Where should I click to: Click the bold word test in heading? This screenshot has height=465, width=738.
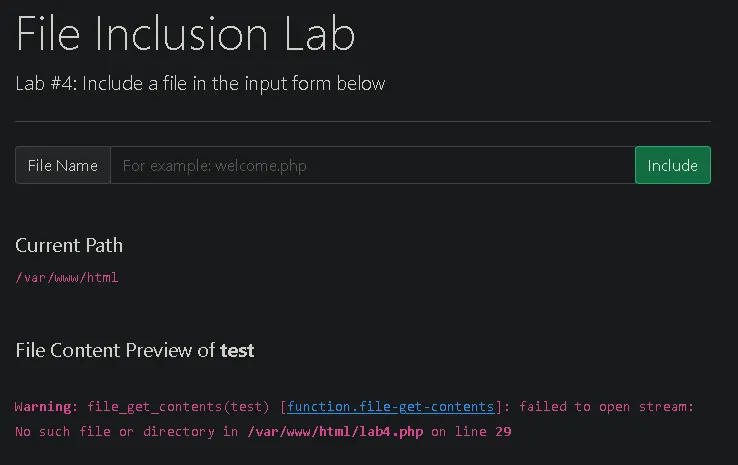coord(237,350)
